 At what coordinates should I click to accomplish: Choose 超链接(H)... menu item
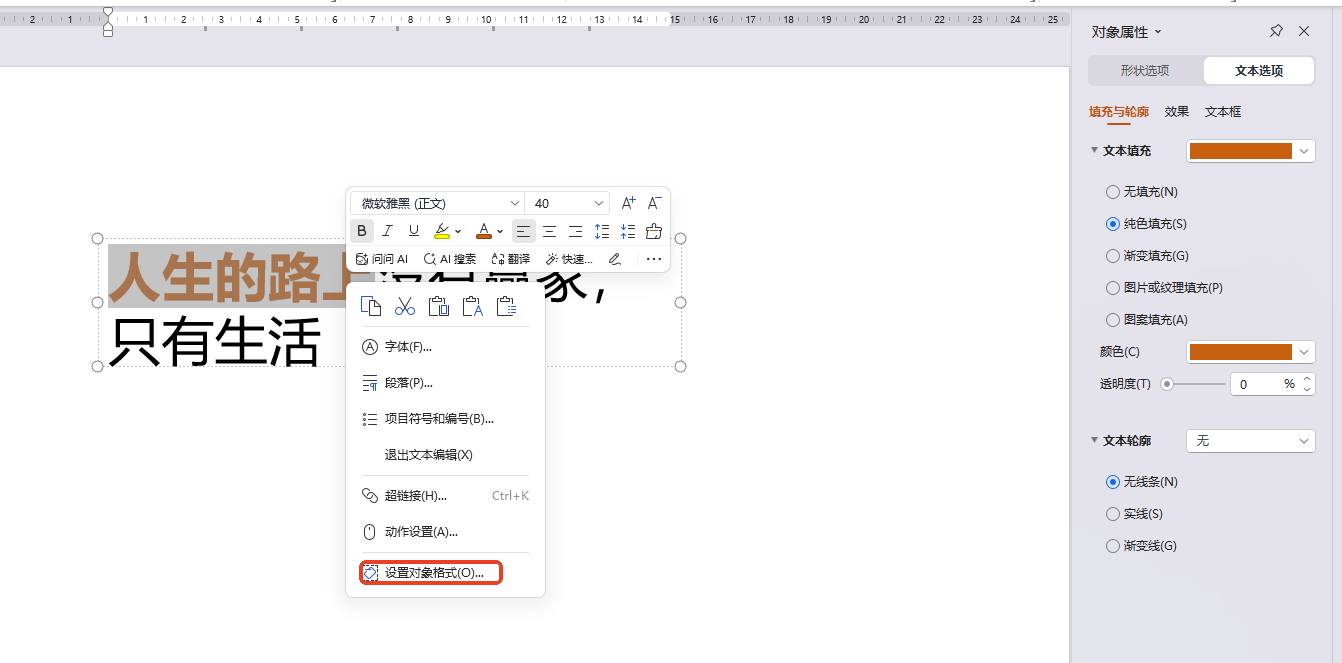pos(445,496)
